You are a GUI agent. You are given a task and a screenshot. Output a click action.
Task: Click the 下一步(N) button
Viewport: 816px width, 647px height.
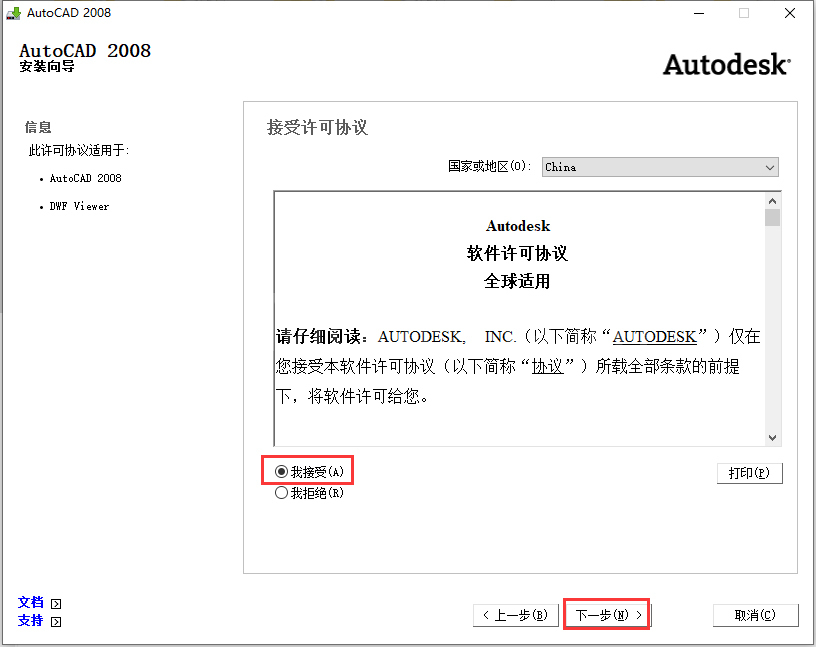click(607, 615)
